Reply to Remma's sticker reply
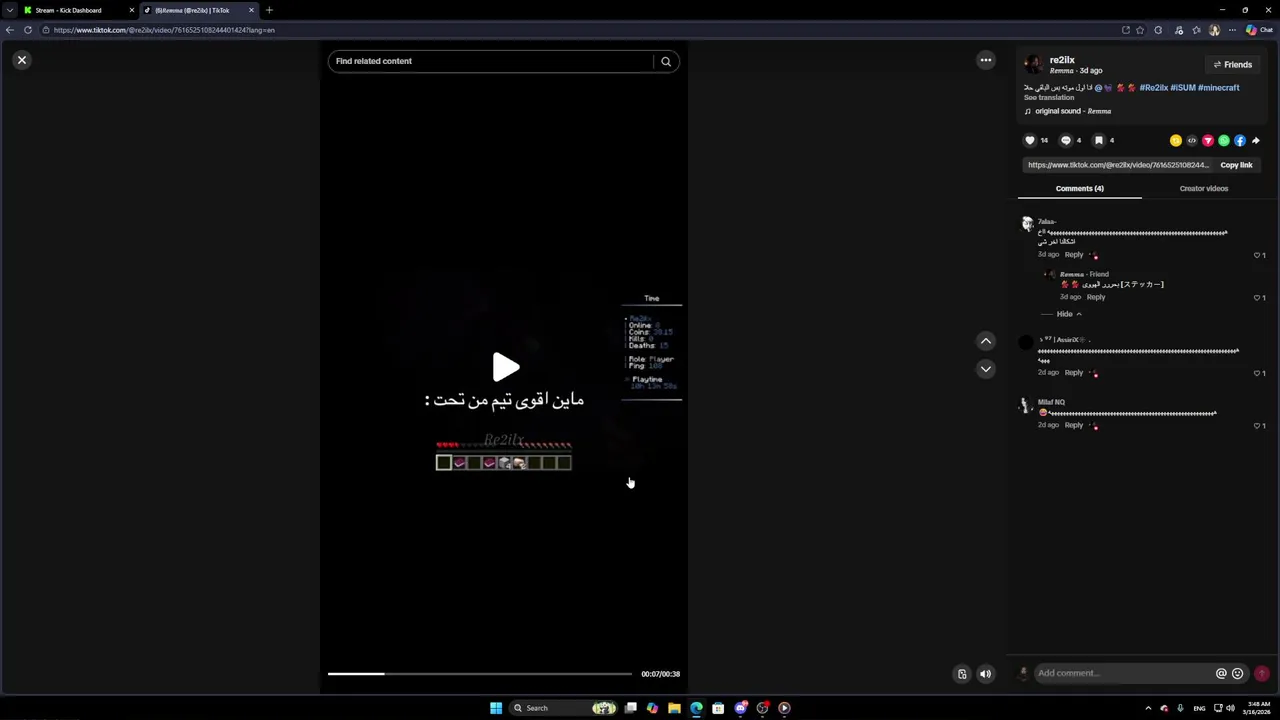 pyautogui.click(x=1096, y=297)
